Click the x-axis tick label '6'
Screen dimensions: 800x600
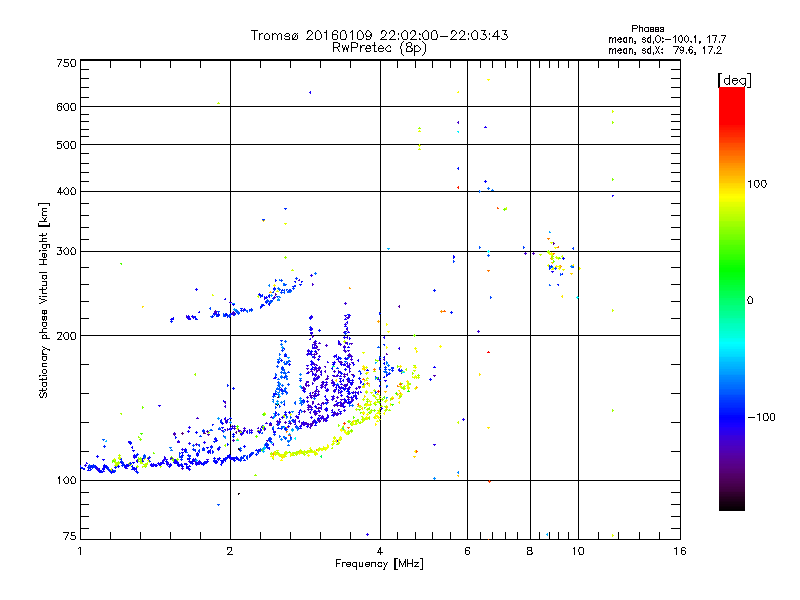[x=467, y=551]
